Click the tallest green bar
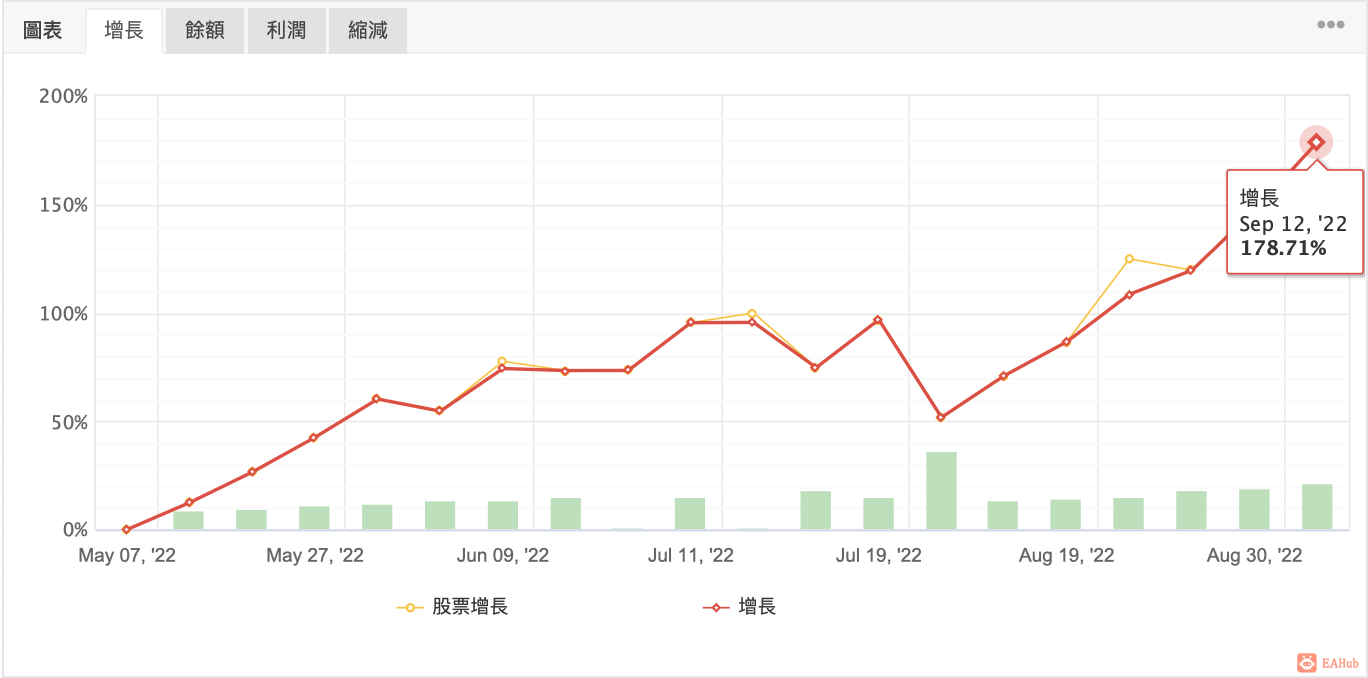The height and width of the screenshot is (678, 1368). (x=941, y=490)
